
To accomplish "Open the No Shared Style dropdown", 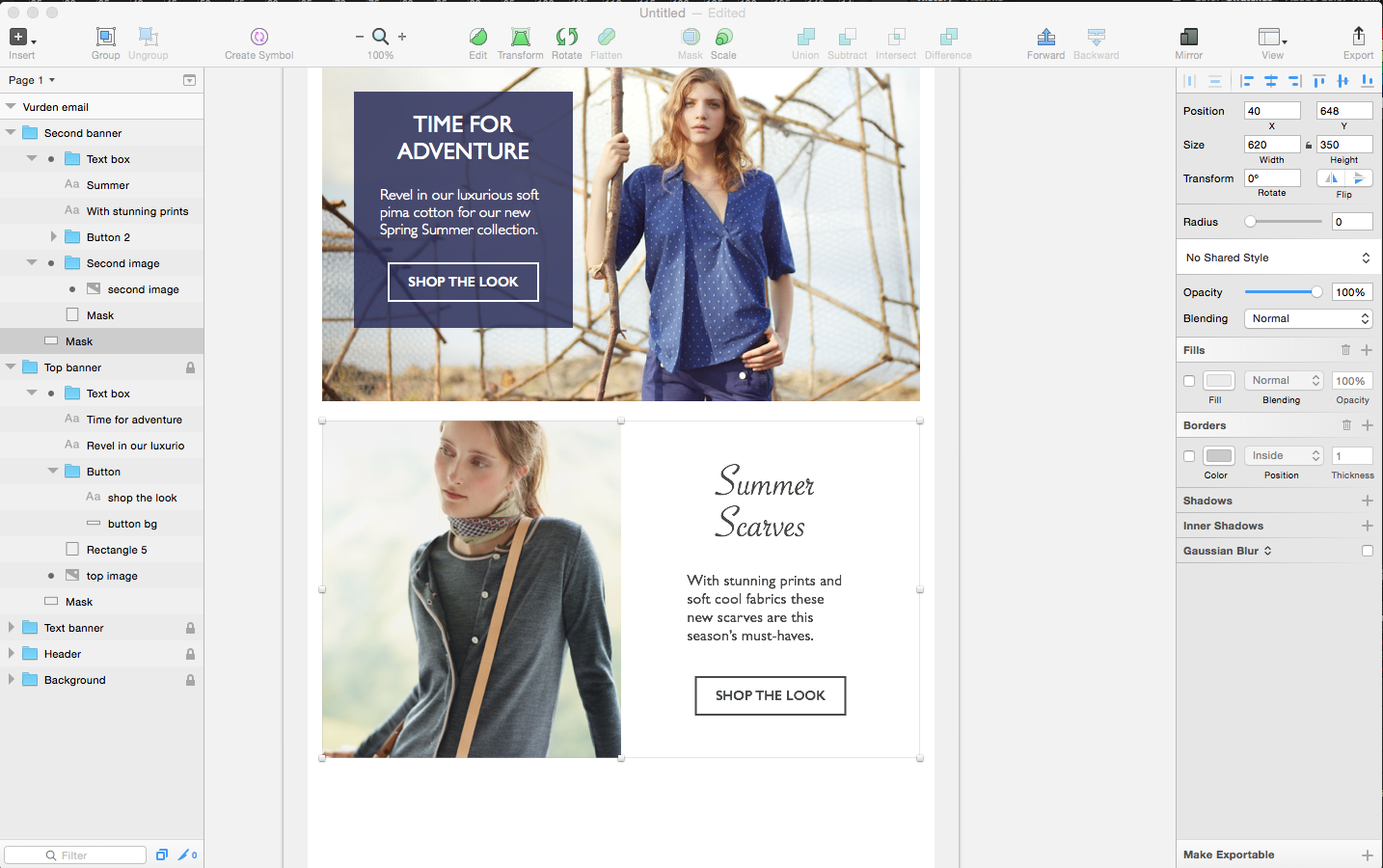I will tap(1278, 258).
